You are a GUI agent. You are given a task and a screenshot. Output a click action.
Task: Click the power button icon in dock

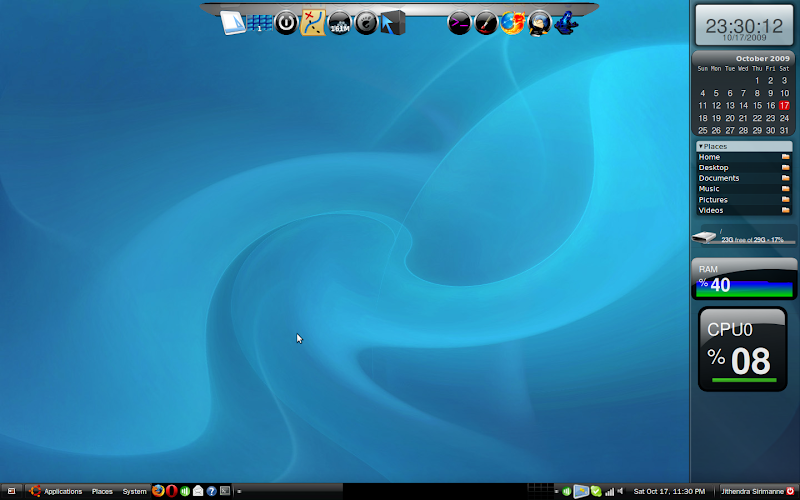[286, 23]
